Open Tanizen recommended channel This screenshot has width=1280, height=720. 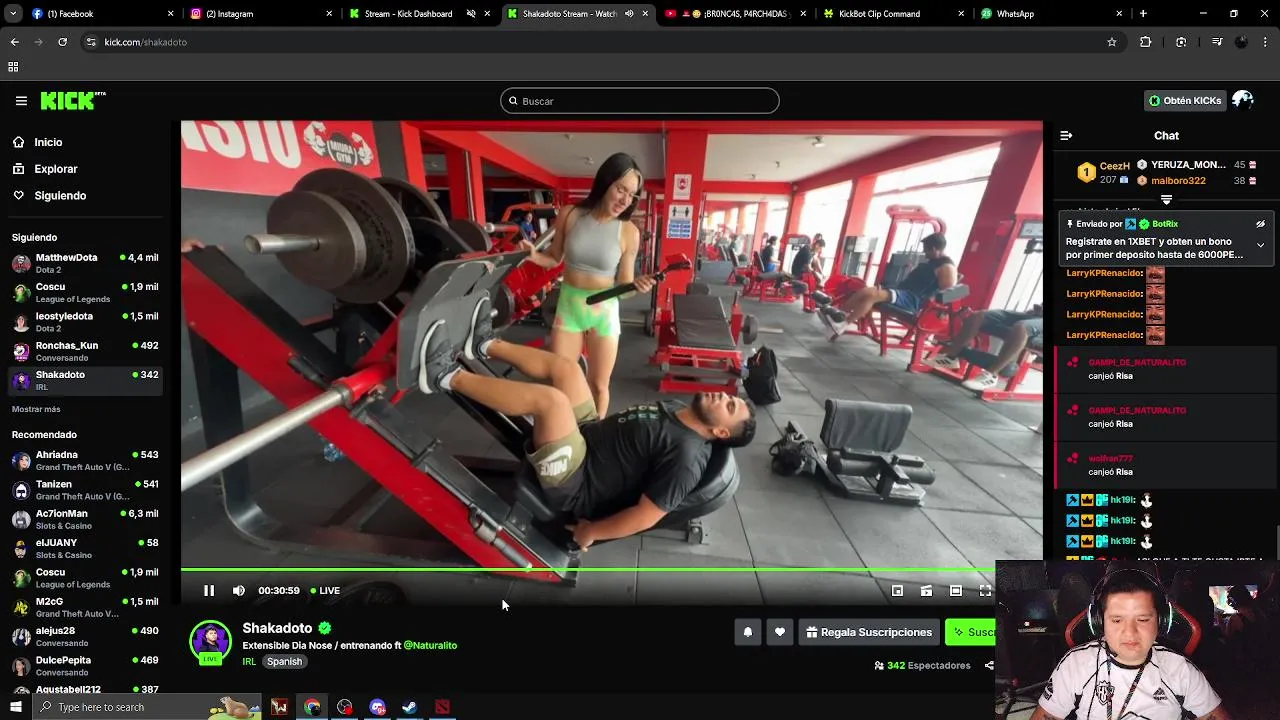[85, 490]
